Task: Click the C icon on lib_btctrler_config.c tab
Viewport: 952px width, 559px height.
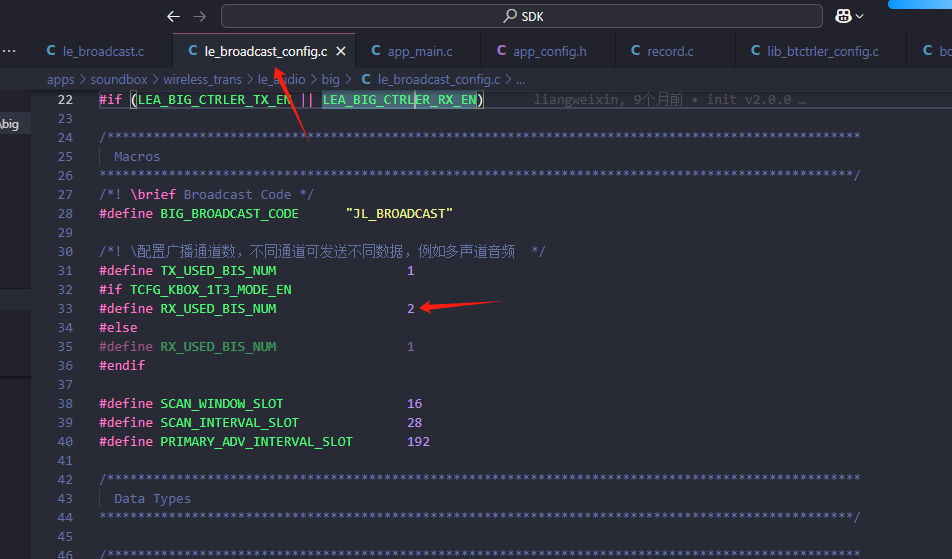Action: (756, 51)
